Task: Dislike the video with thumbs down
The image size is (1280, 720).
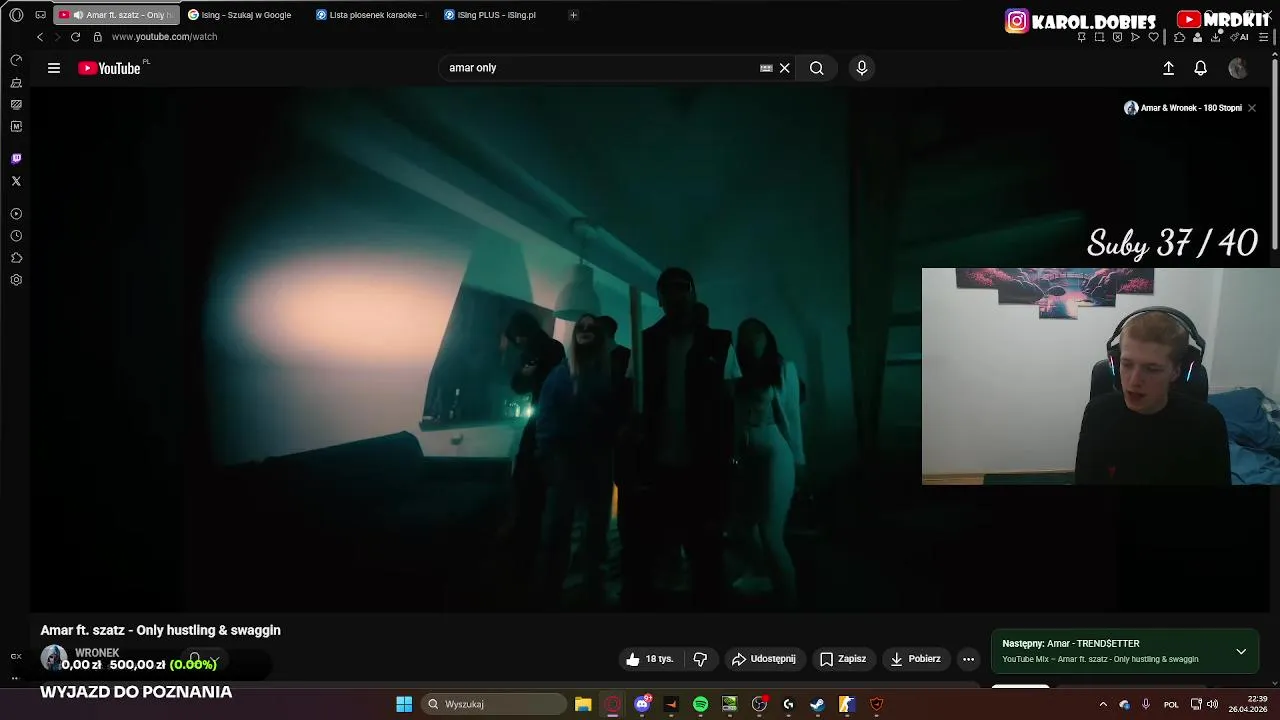Action: [700, 659]
